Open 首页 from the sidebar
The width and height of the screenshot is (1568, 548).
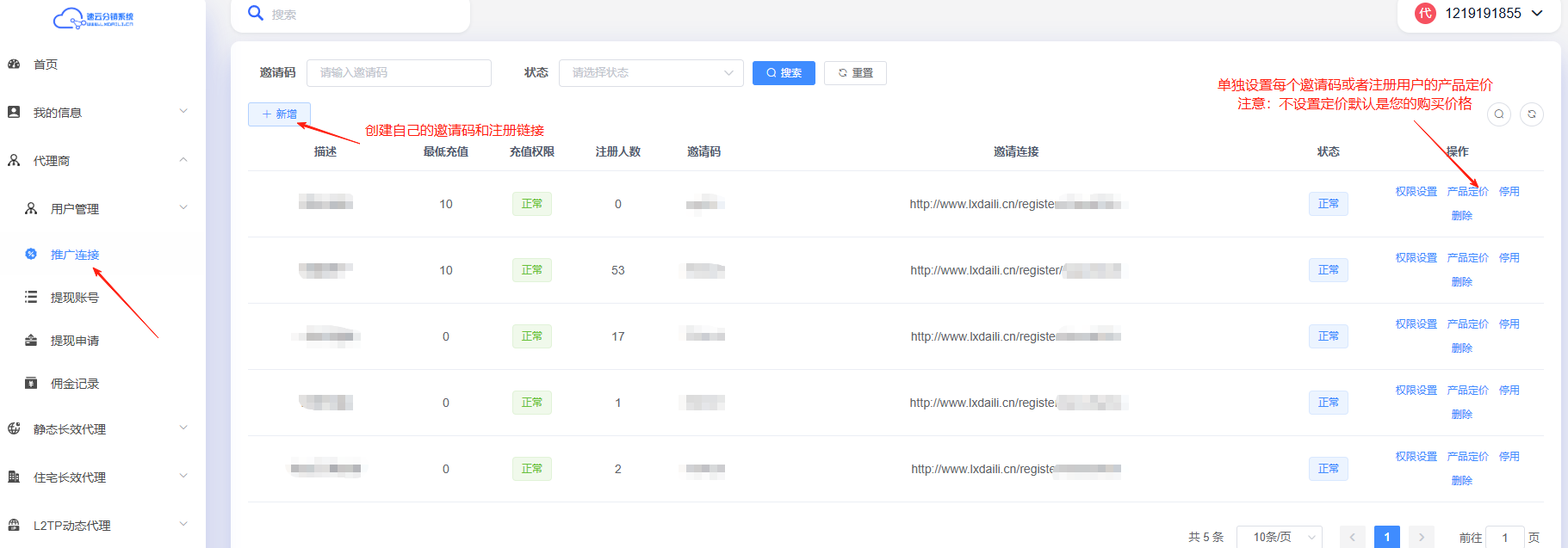(x=46, y=65)
